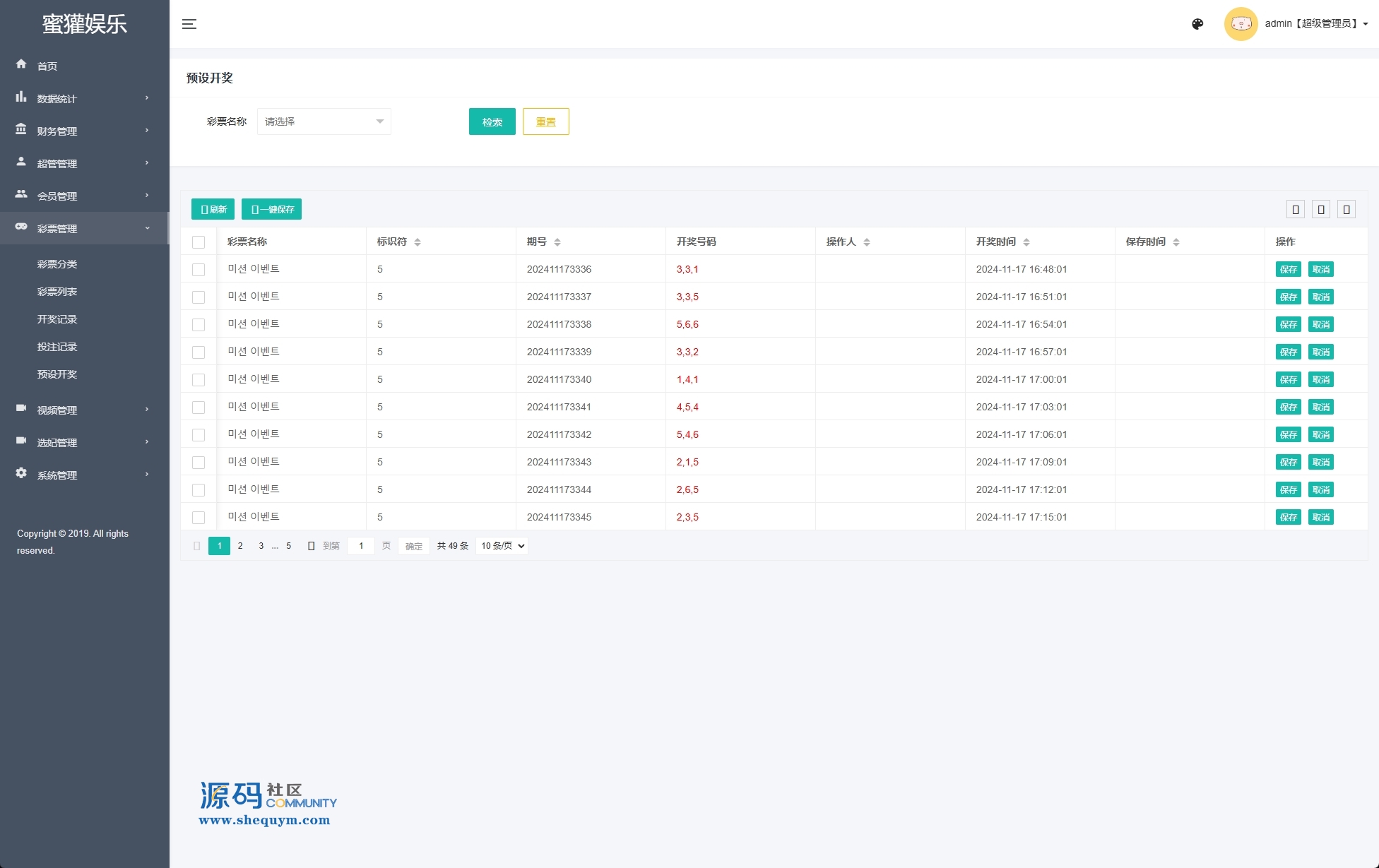Toggle the select-all header checkbox
The width and height of the screenshot is (1379, 868).
pyautogui.click(x=199, y=242)
